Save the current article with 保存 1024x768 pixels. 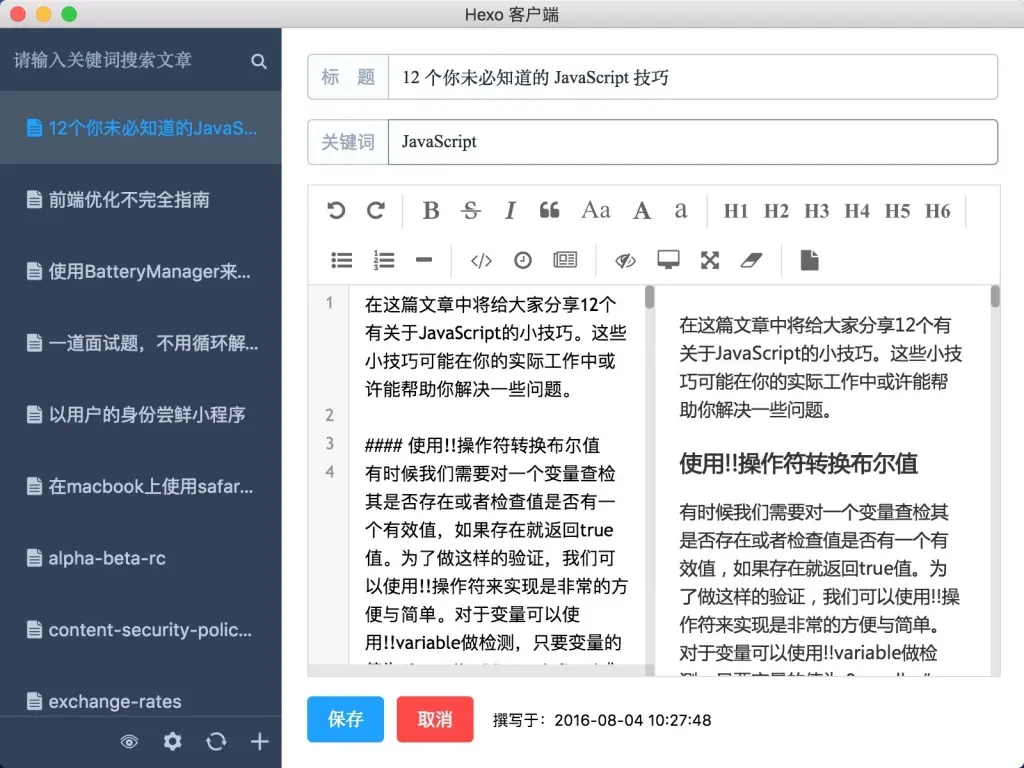[345, 719]
